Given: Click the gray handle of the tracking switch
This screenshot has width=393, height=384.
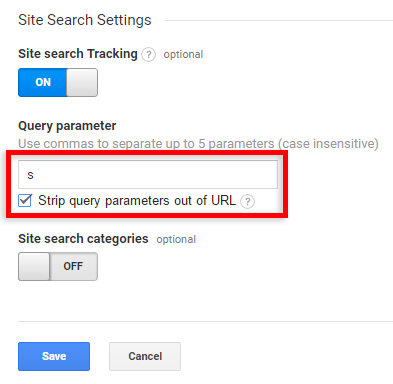Looking at the screenshot, I should (82, 83).
